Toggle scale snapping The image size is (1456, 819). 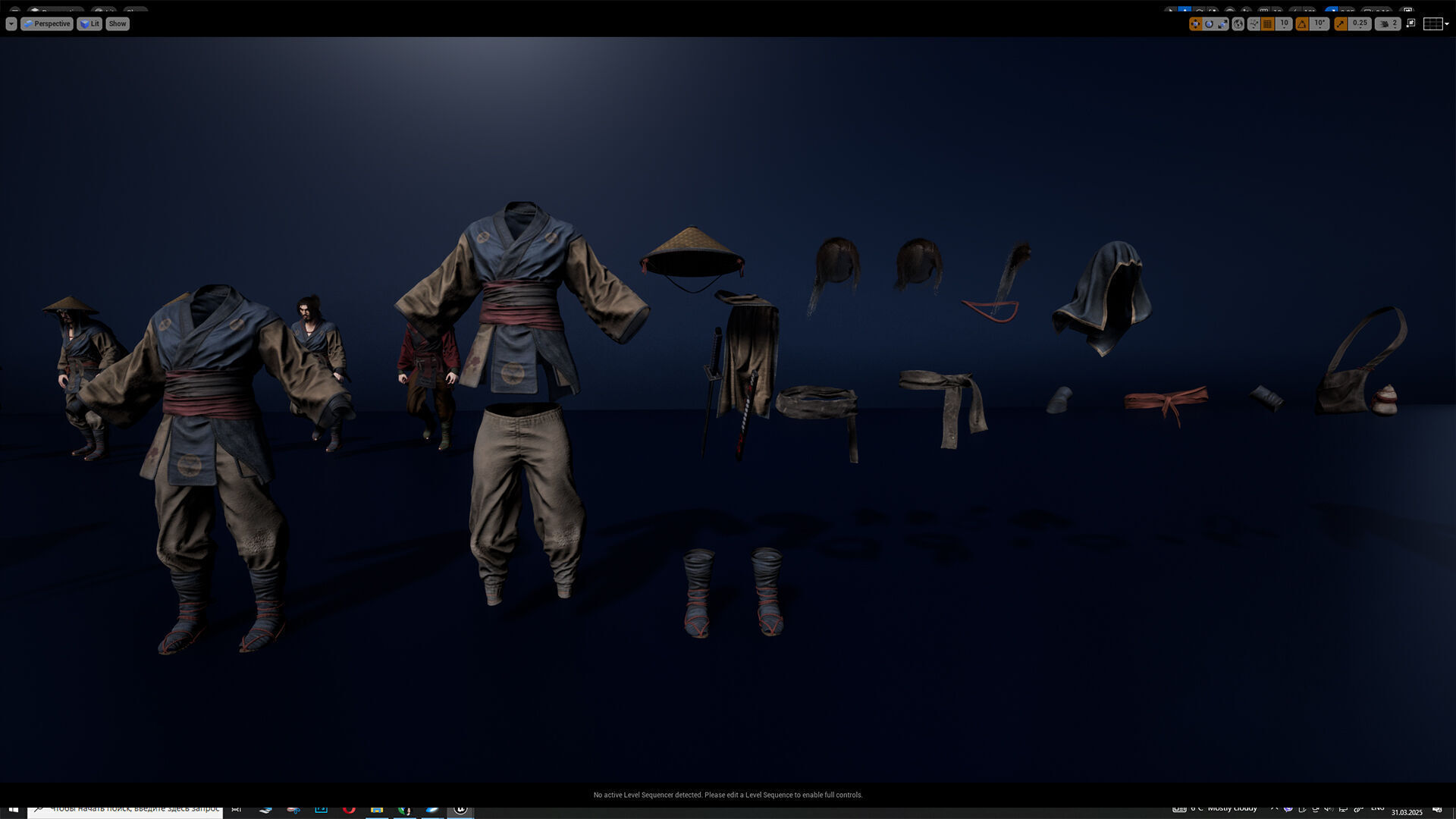(x=1341, y=24)
